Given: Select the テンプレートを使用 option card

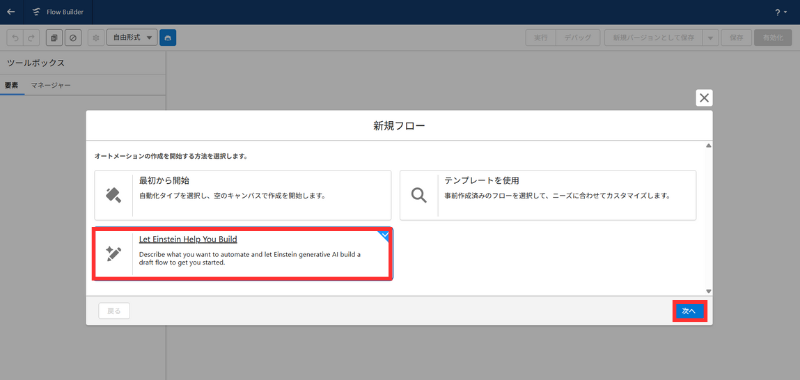Looking at the screenshot, I should click(x=548, y=195).
